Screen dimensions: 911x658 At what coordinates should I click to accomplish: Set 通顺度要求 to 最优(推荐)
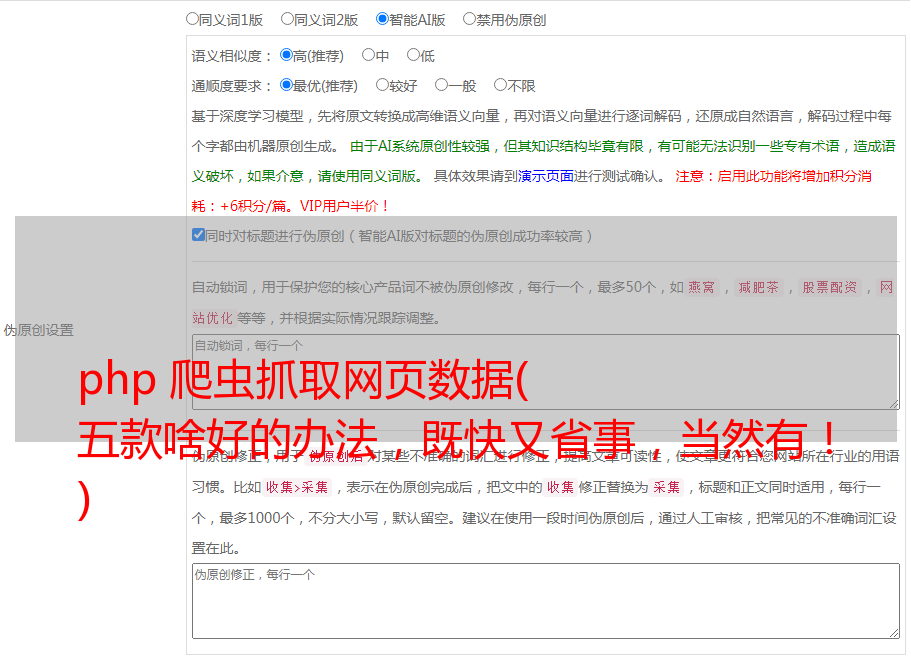click(x=286, y=85)
